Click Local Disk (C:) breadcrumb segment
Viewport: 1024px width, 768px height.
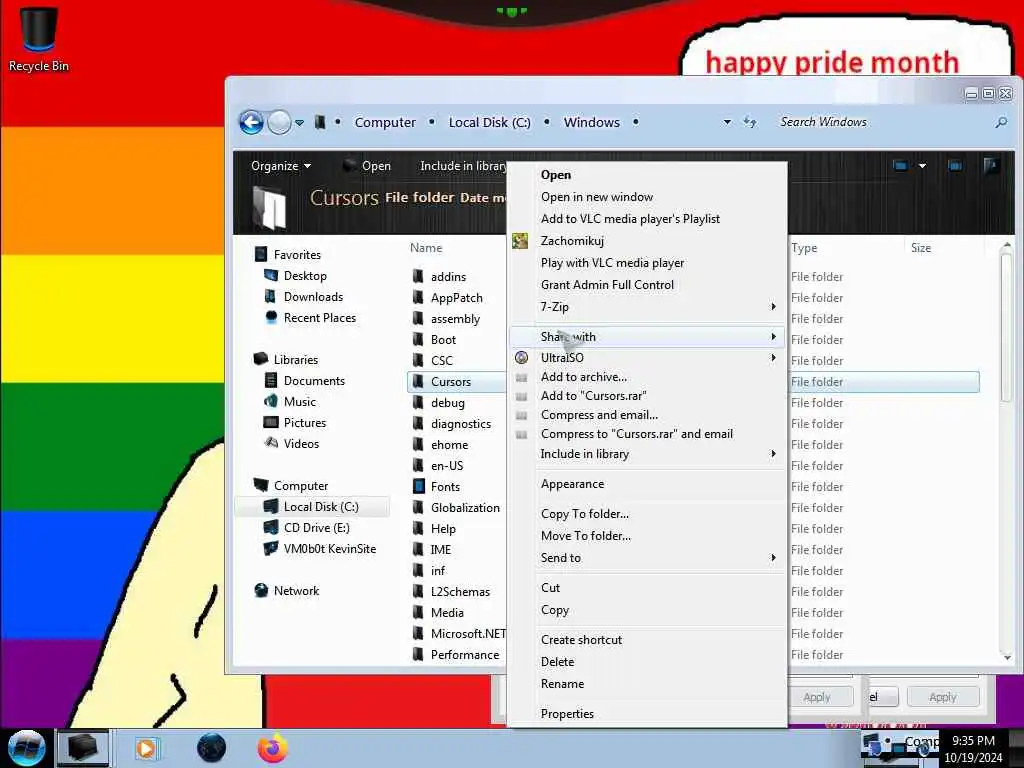[490, 122]
